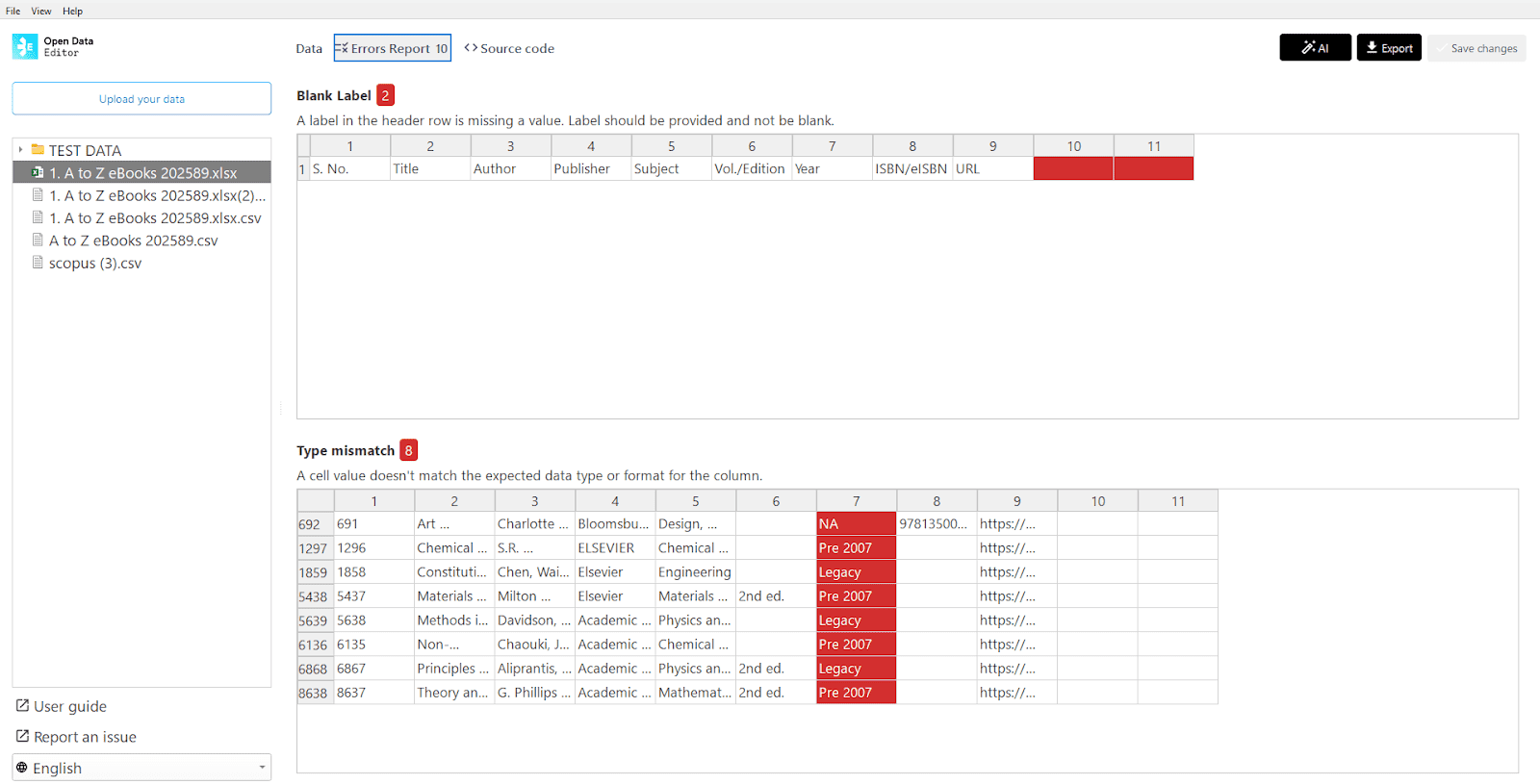Click the Upload your data button

tap(141, 99)
